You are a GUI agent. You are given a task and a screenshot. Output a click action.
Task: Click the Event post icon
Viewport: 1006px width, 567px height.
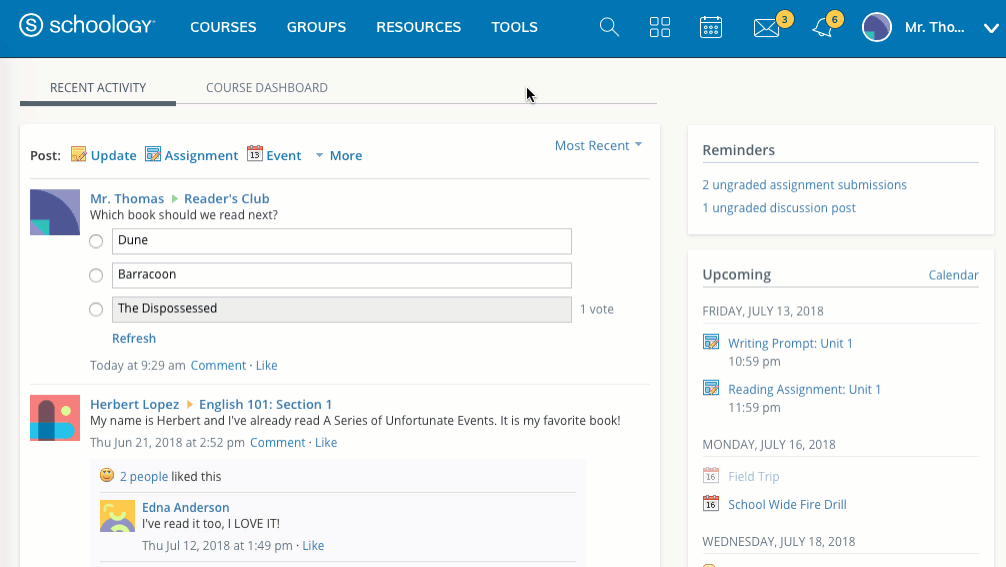click(255, 154)
